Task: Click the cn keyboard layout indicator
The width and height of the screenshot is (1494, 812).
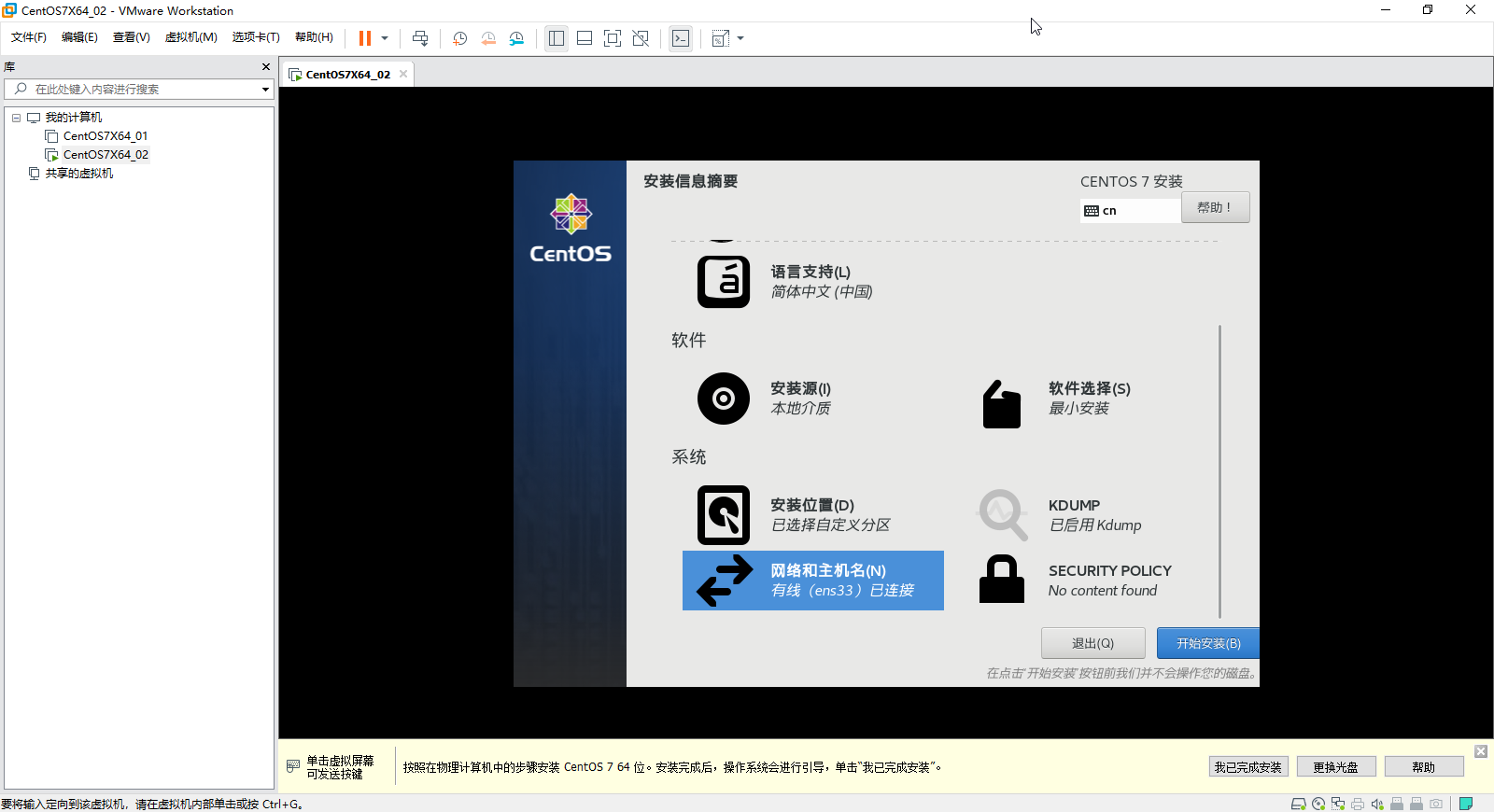Action: coord(1130,210)
